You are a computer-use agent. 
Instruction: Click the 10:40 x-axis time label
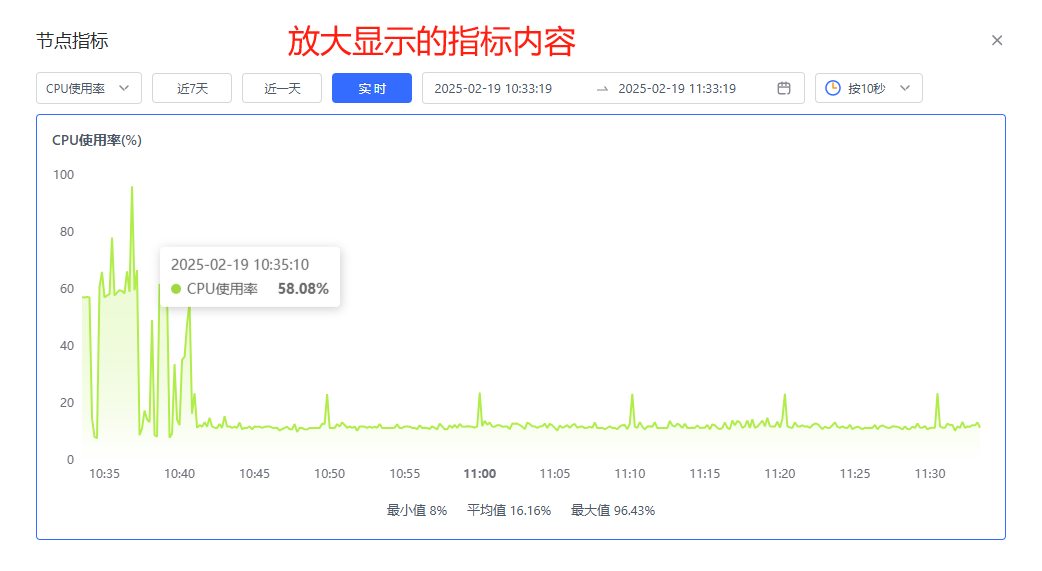(179, 474)
